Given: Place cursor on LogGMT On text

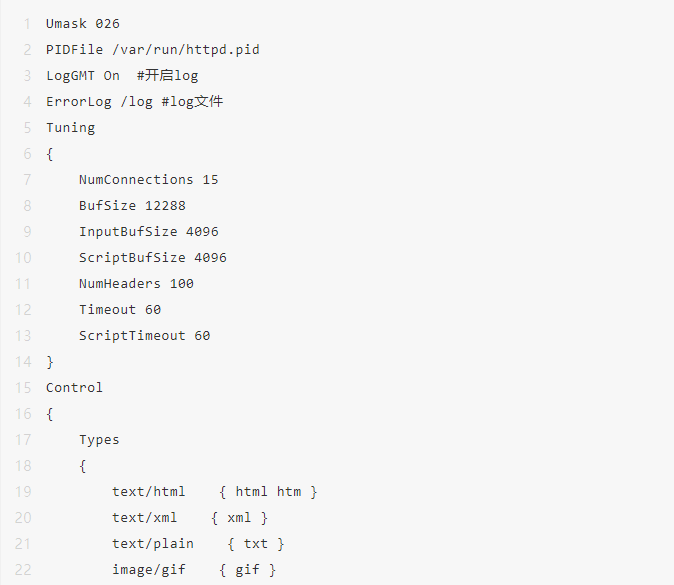Looking at the screenshot, I should (83, 75).
